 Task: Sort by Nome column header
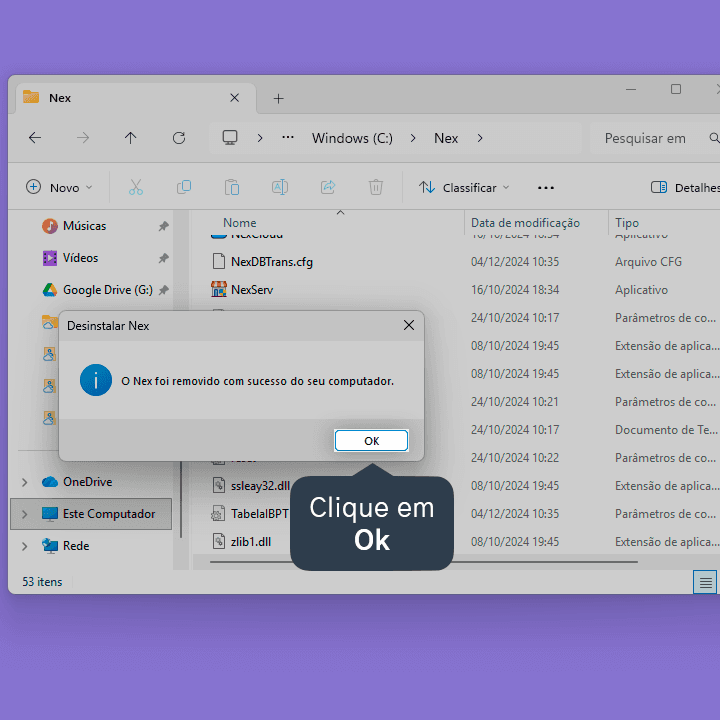click(240, 223)
